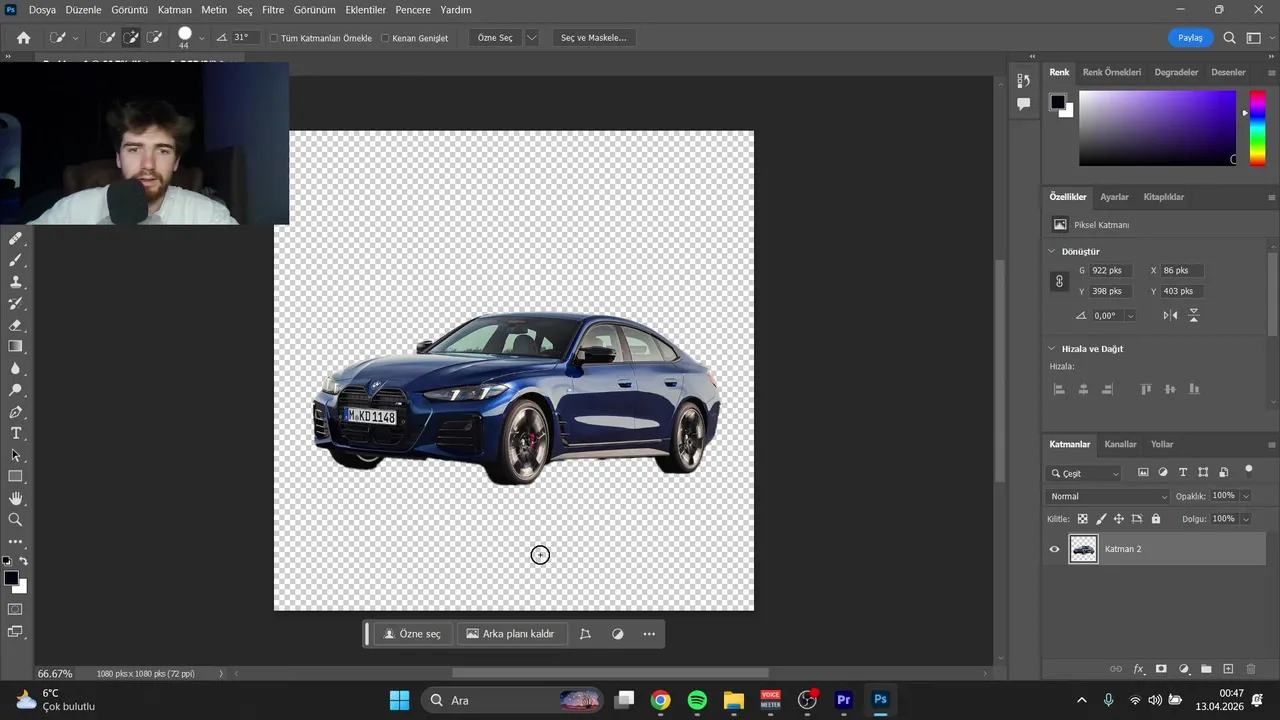The width and height of the screenshot is (1280, 720).
Task: Toggle lock image pixels brush icon
Action: [x=1101, y=519]
